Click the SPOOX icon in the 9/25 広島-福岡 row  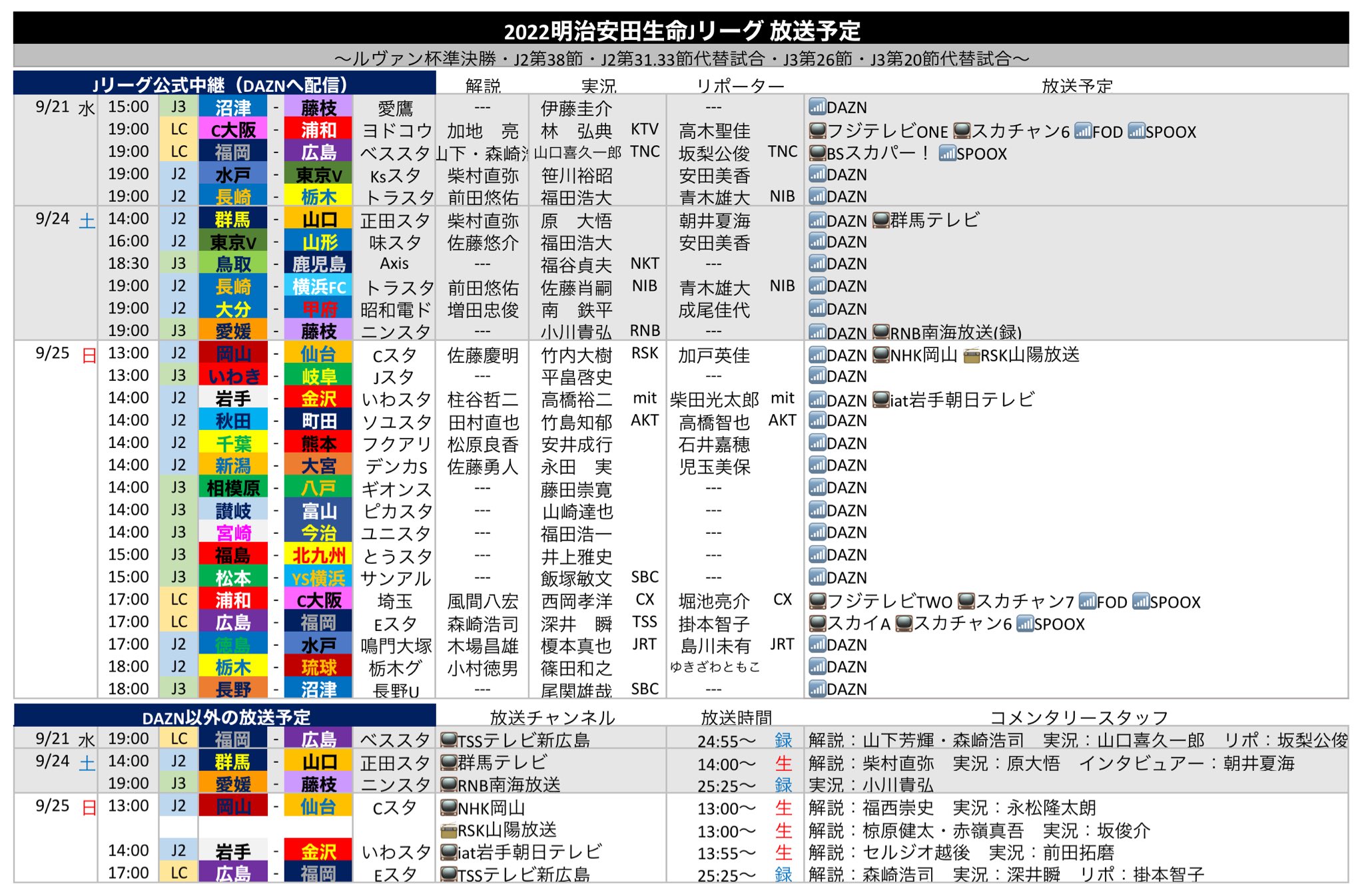(1025, 624)
